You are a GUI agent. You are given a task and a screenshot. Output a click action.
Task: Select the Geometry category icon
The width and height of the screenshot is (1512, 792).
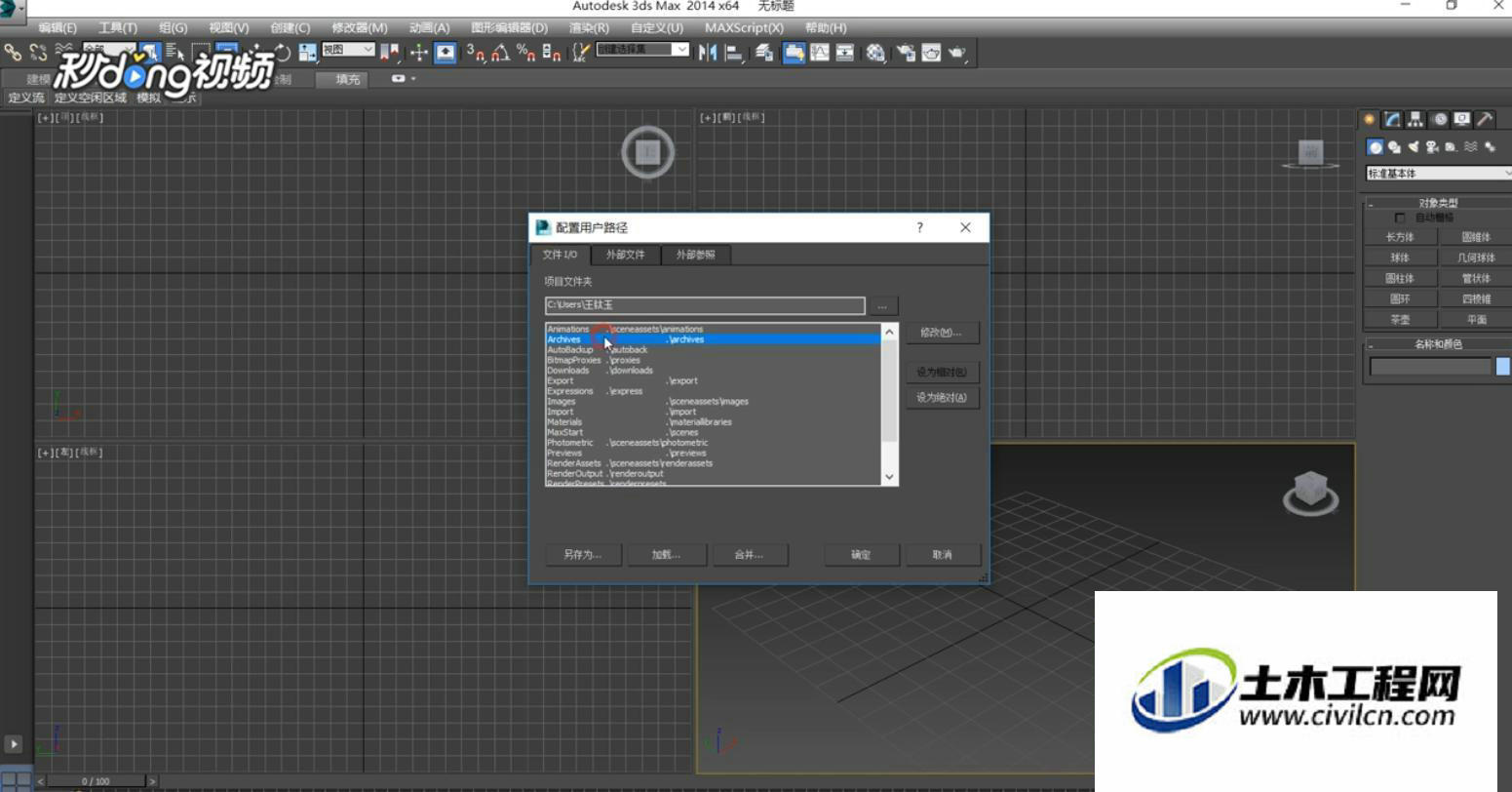(1376, 147)
